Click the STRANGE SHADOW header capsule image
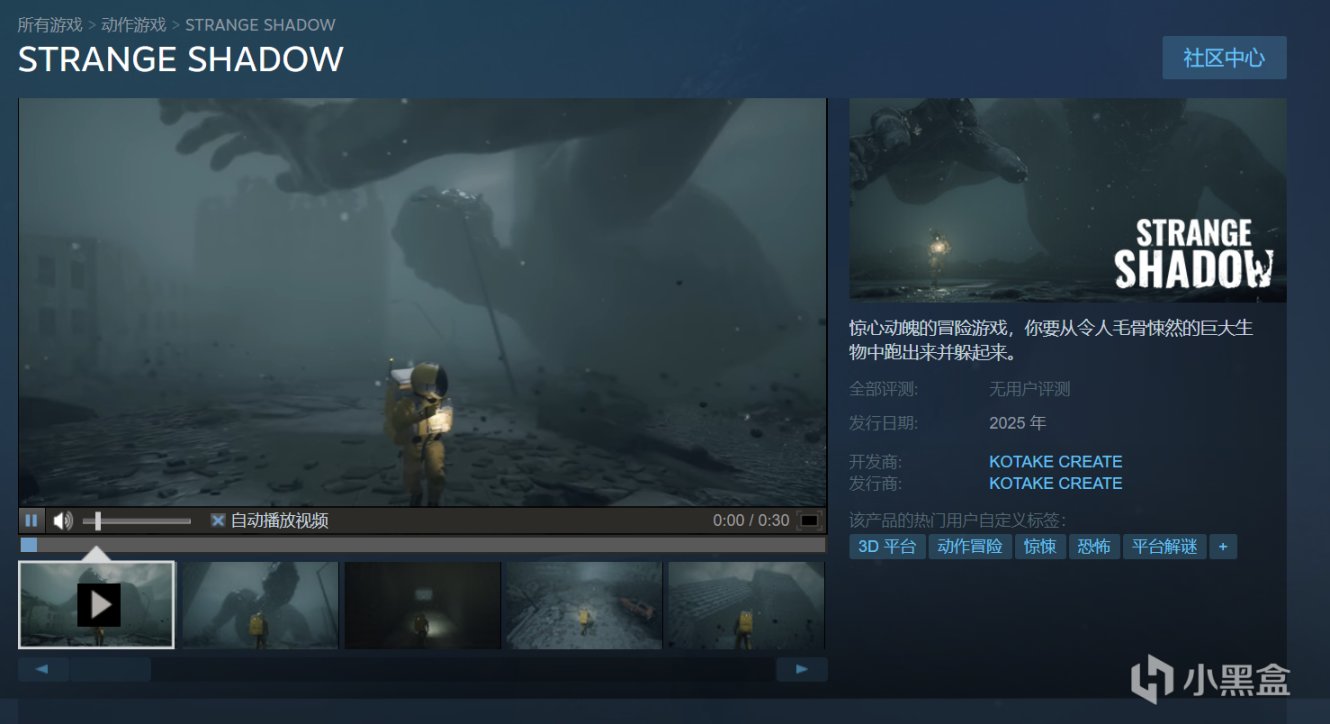1330x724 pixels. point(1068,200)
